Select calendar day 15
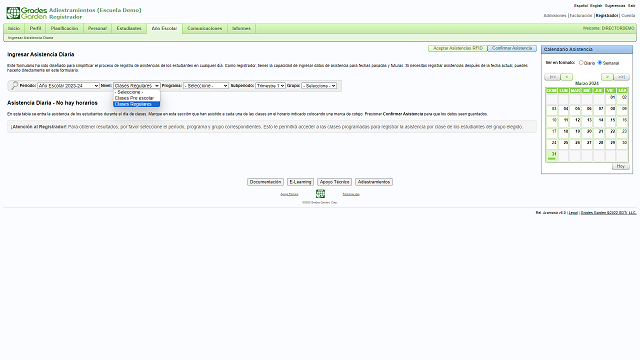 pyautogui.click(x=611, y=121)
